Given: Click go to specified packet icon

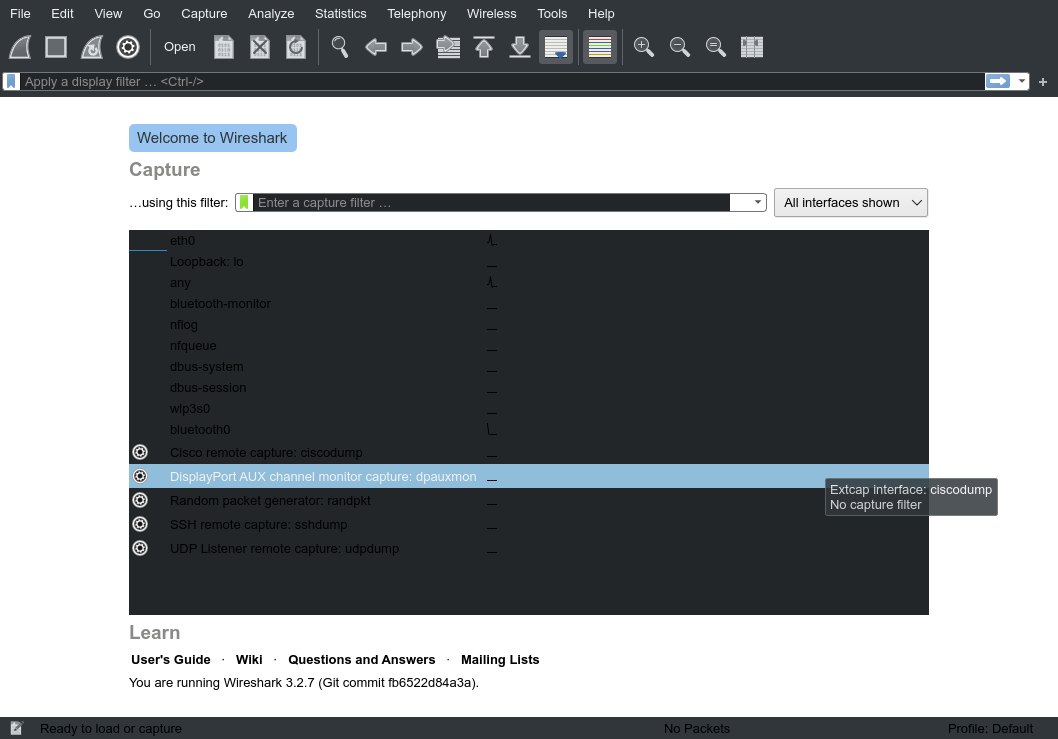Looking at the screenshot, I should [448, 47].
